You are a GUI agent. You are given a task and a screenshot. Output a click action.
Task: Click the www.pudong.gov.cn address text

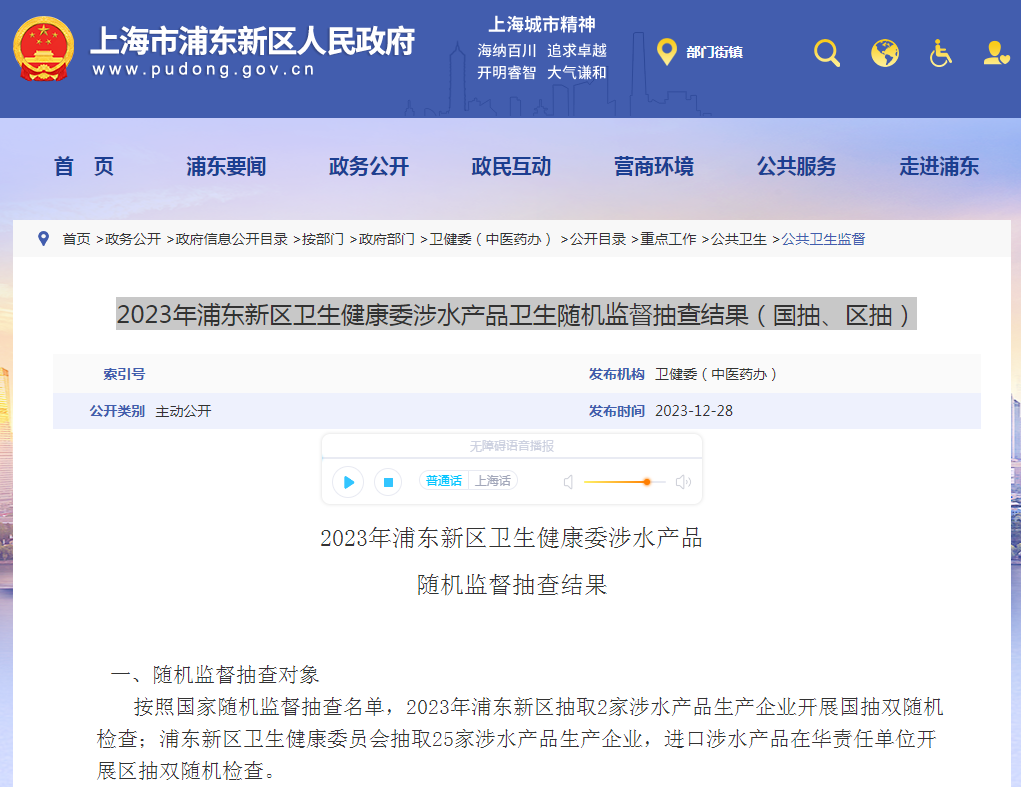point(204,69)
